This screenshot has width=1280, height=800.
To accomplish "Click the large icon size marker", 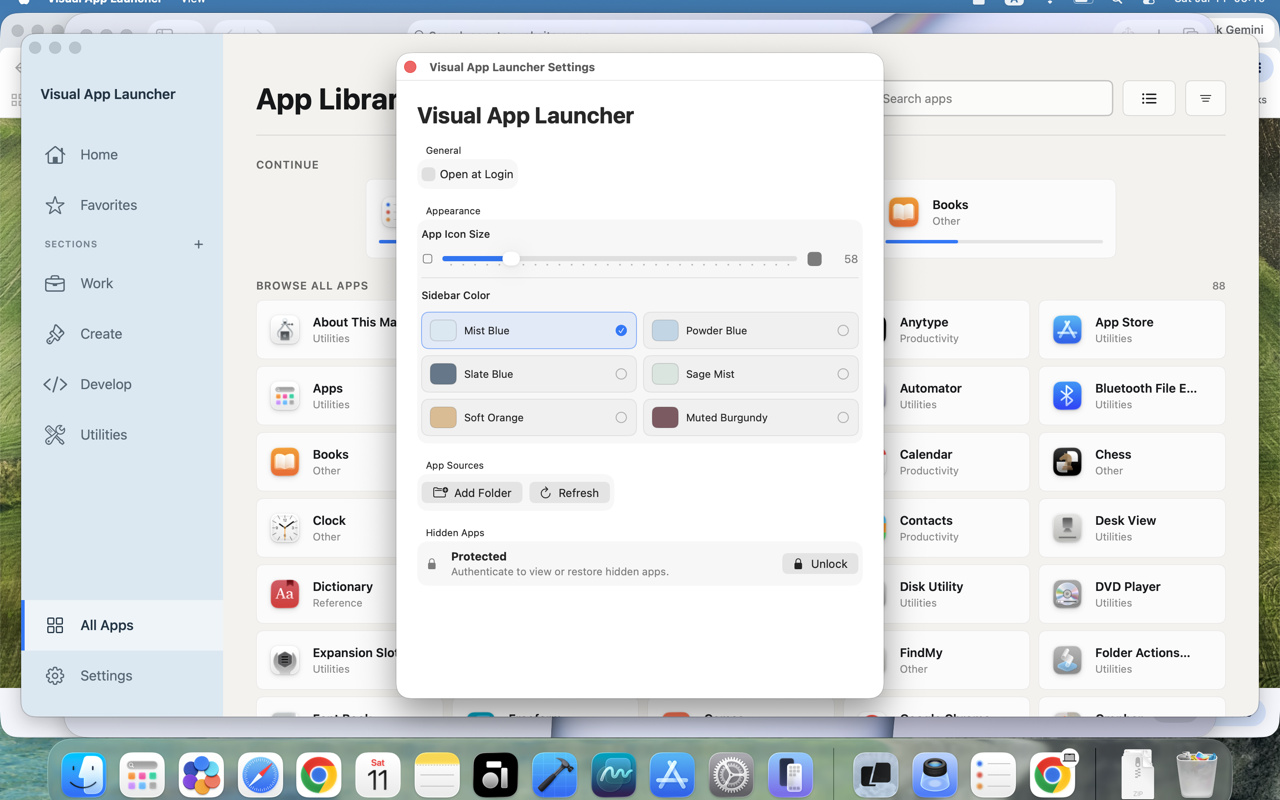I will pos(814,259).
